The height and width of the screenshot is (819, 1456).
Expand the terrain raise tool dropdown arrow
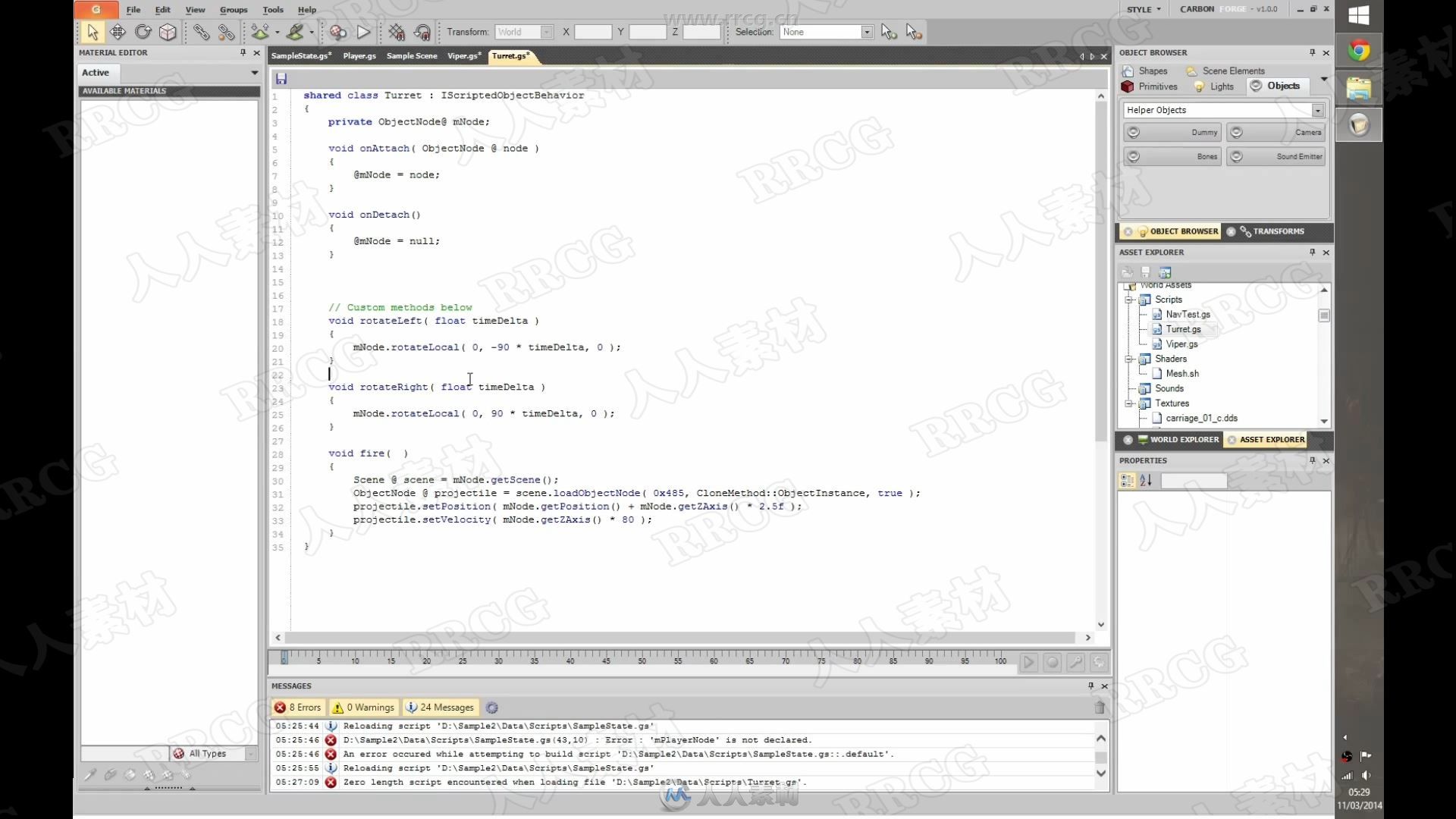(277, 32)
